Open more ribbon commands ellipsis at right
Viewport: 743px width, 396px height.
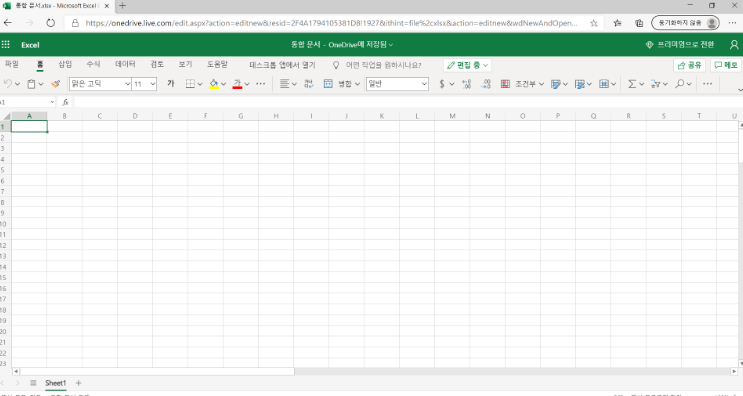point(707,84)
